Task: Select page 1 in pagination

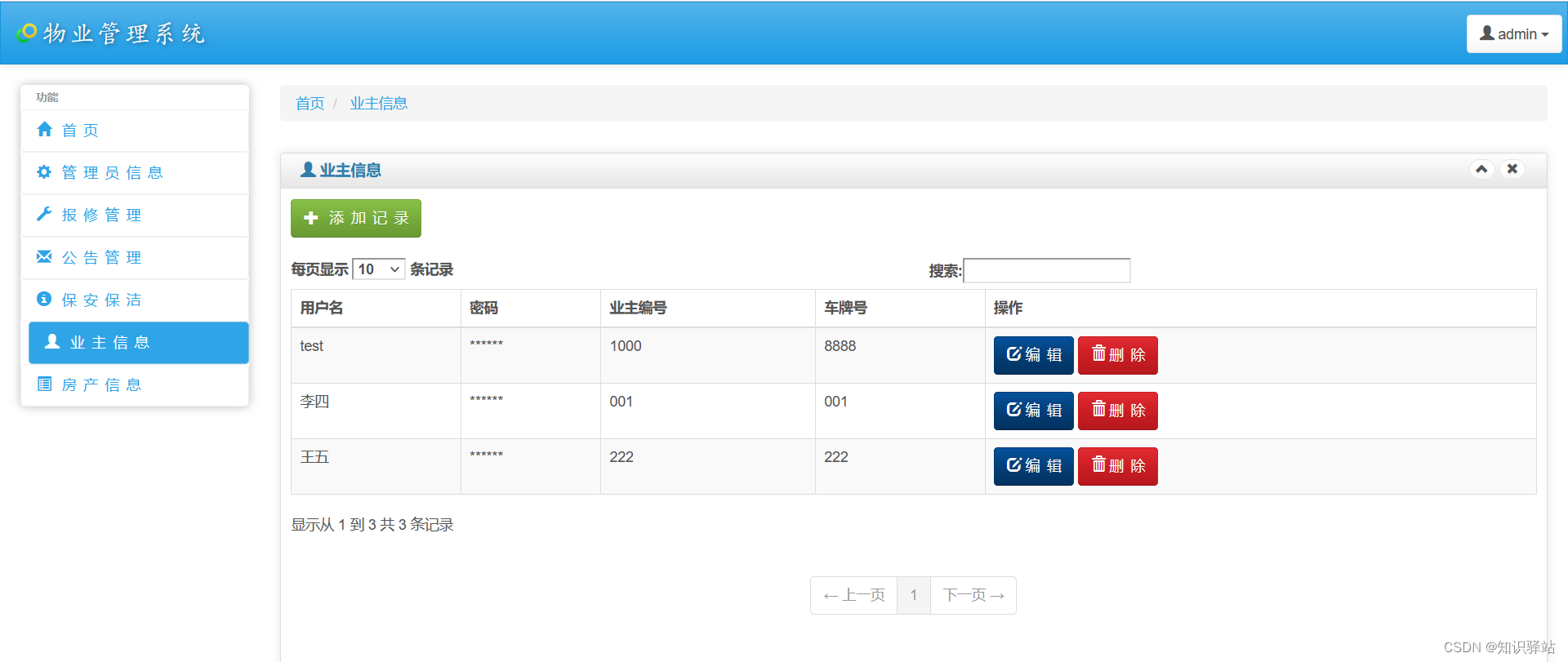Action: click(914, 595)
